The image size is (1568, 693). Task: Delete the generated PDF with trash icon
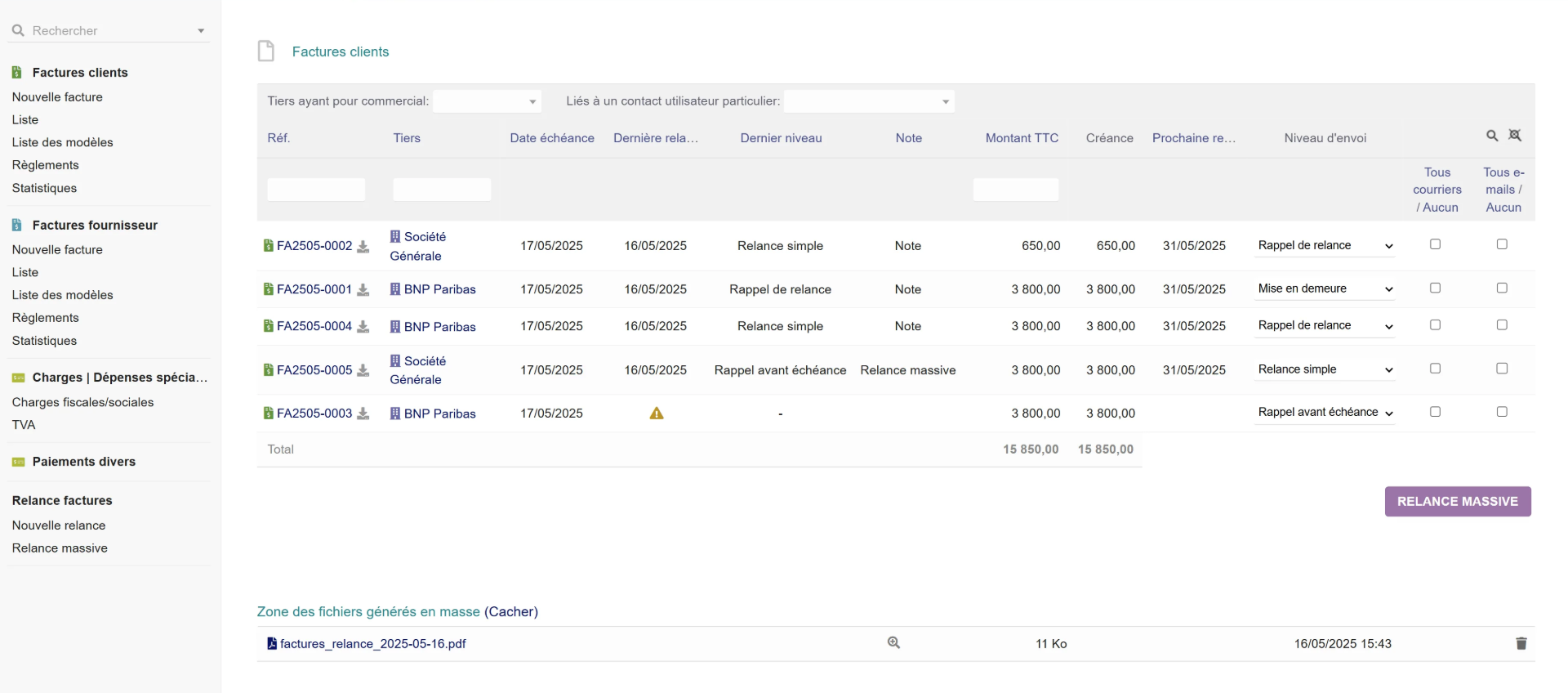[1521, 644]
